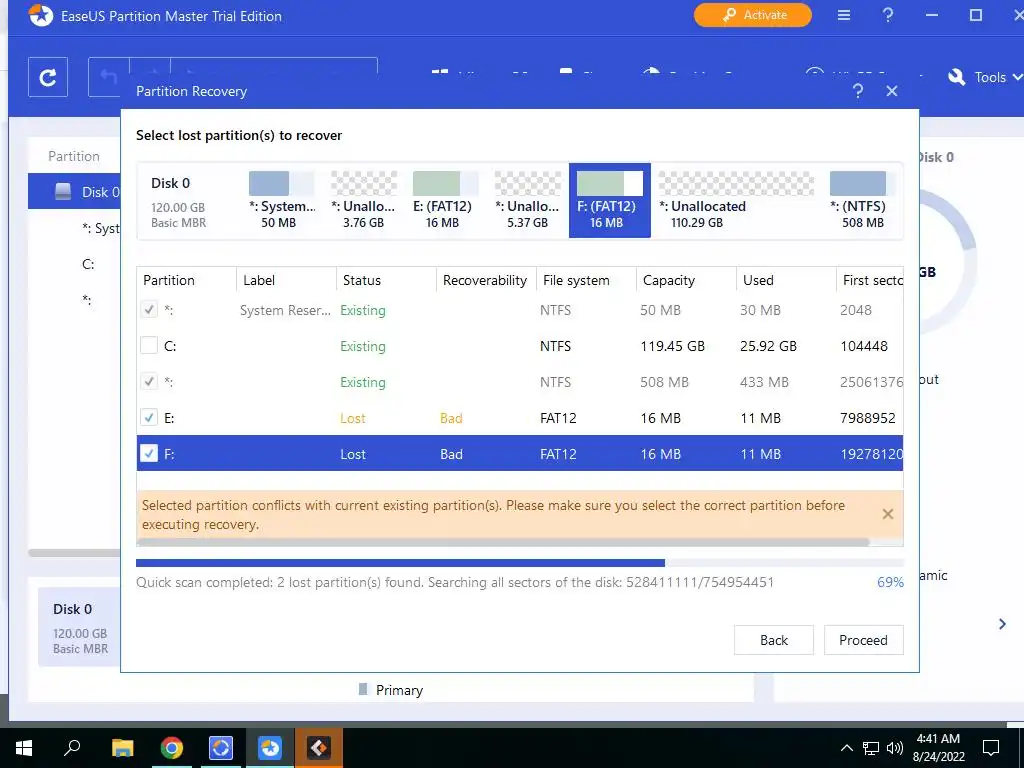Open File Explorer from taskbar
Image resolution: width=1024 pixels, height=768 pixels.
pos(122,748)
